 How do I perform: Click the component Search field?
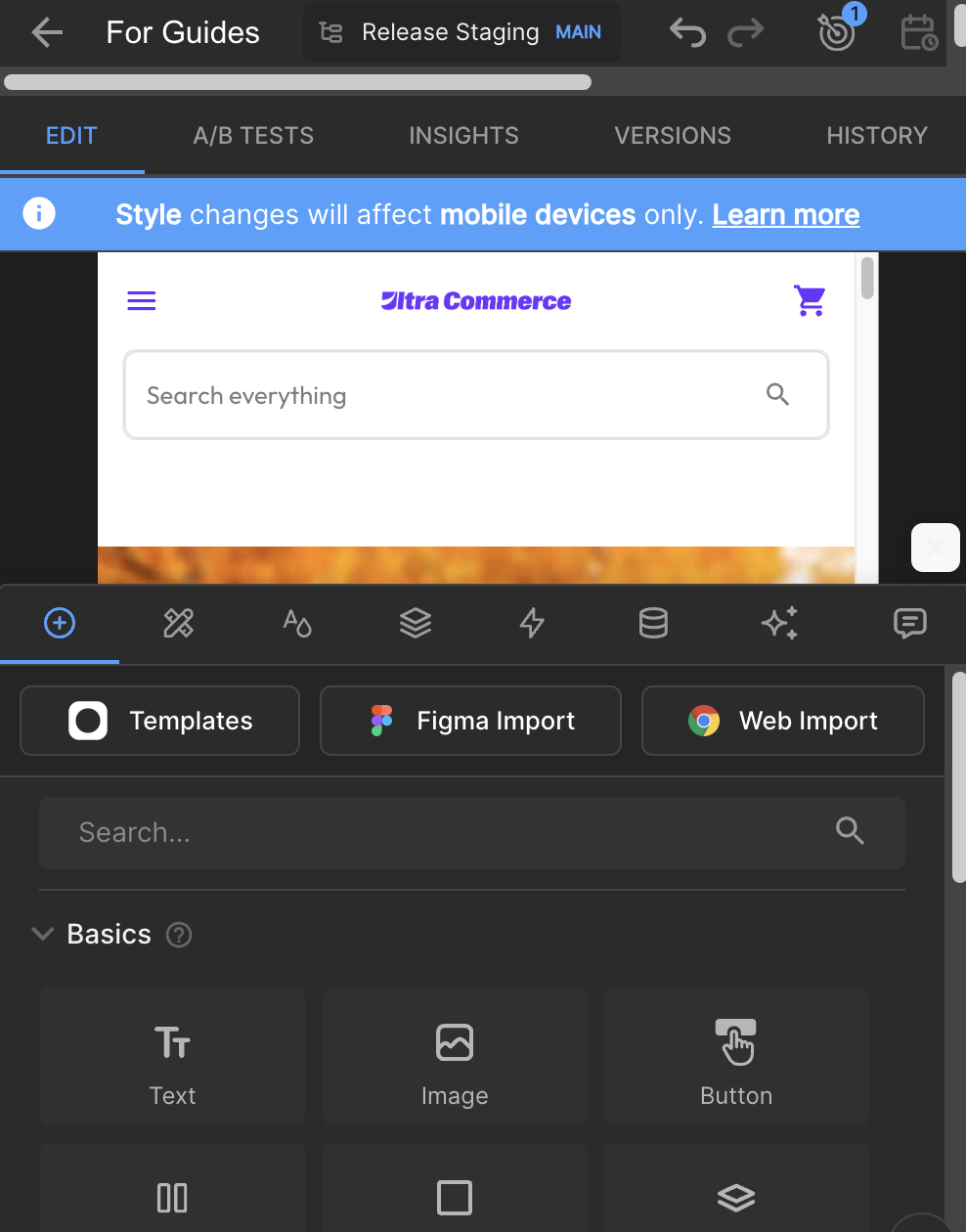(x=472, y=833)
